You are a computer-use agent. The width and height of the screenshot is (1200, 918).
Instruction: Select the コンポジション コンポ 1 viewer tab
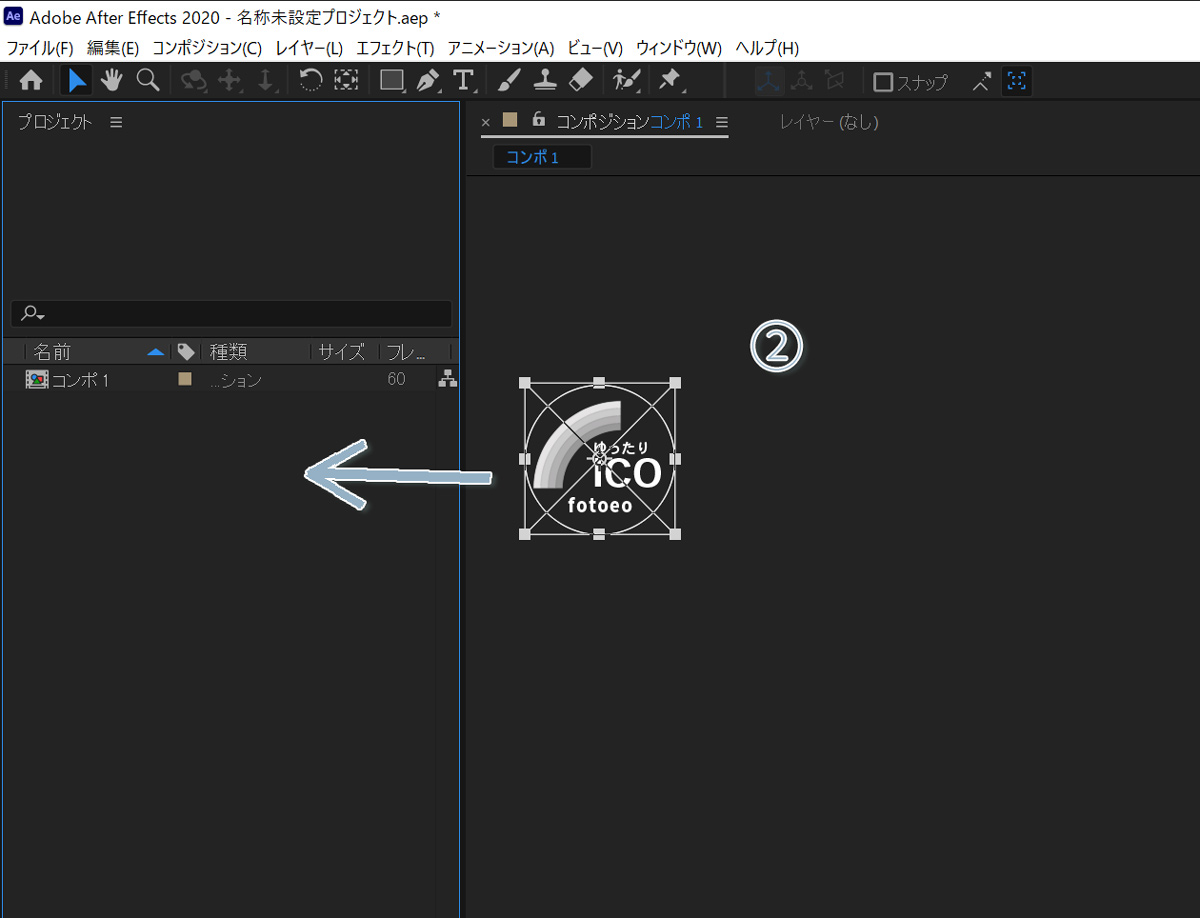pos(629,122)
